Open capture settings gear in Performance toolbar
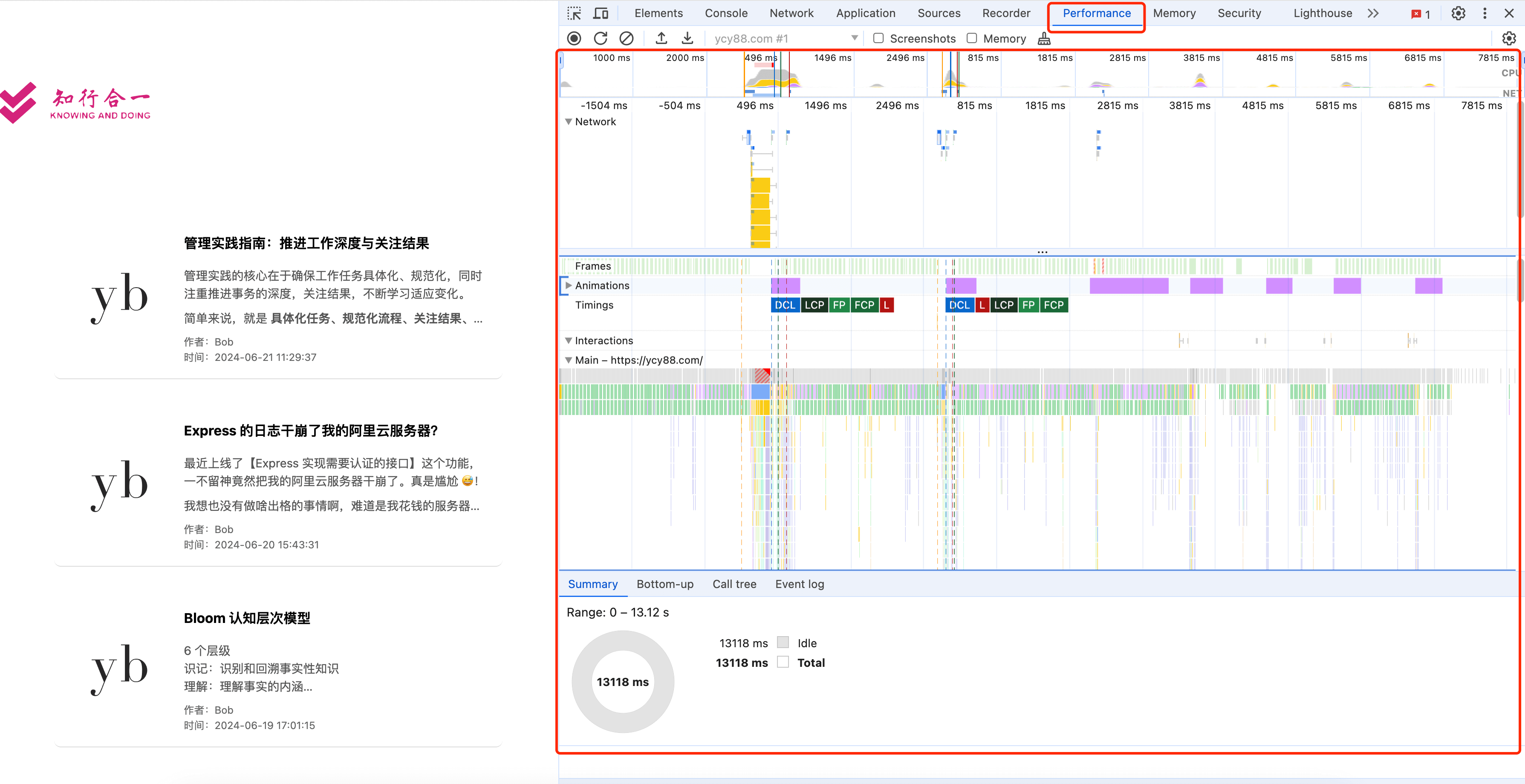This screenshot has width=1525, height=784. point(1508,38)
